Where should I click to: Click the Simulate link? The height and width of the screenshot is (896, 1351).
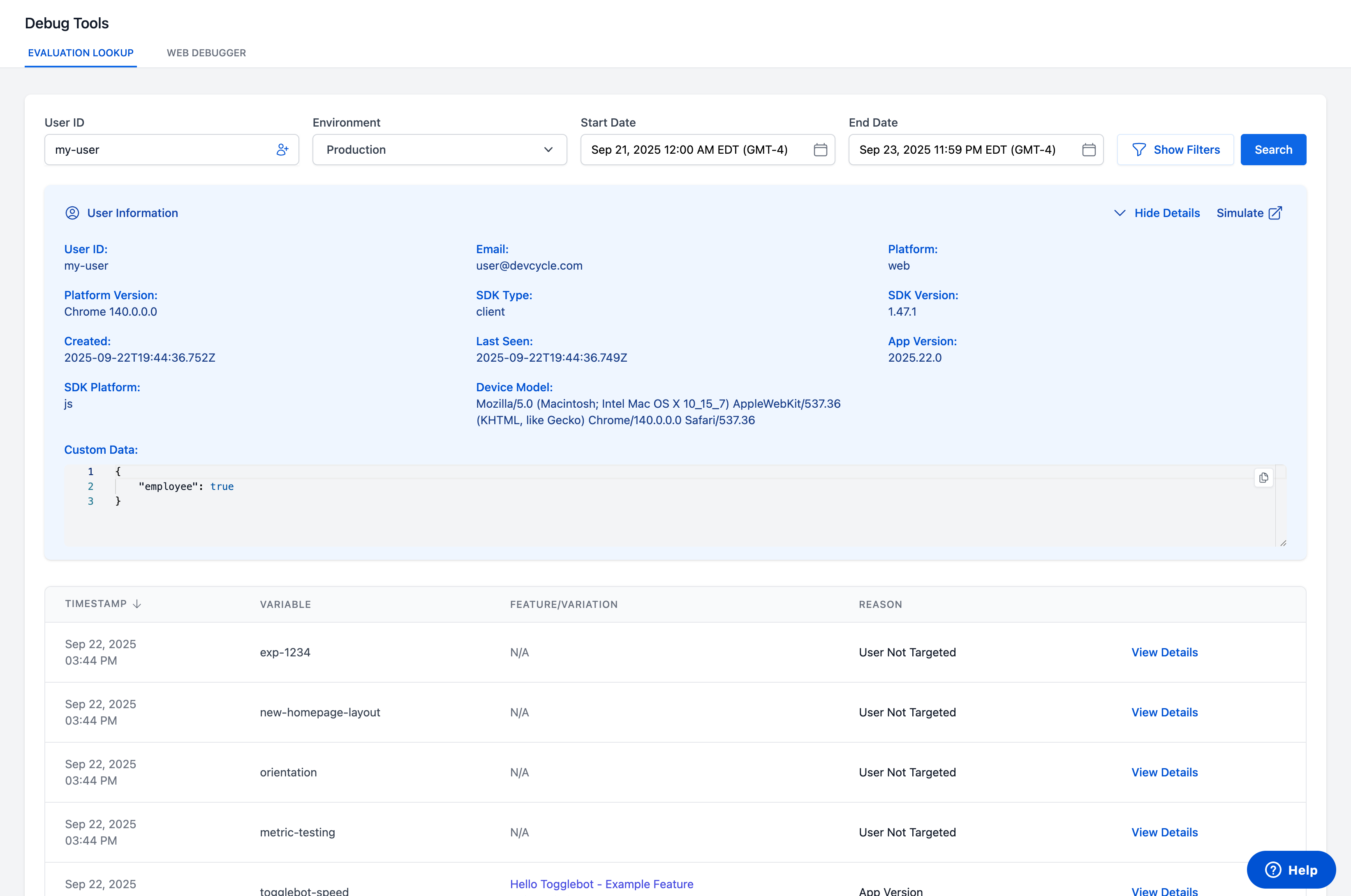pos(1241,212)
